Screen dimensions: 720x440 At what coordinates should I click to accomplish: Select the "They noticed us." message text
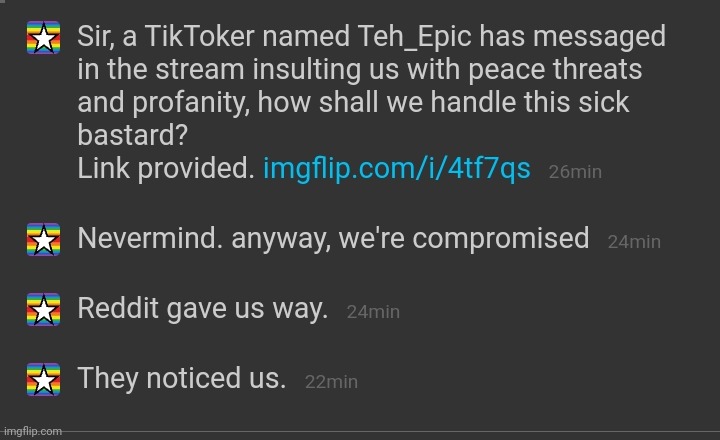(182, 378)
